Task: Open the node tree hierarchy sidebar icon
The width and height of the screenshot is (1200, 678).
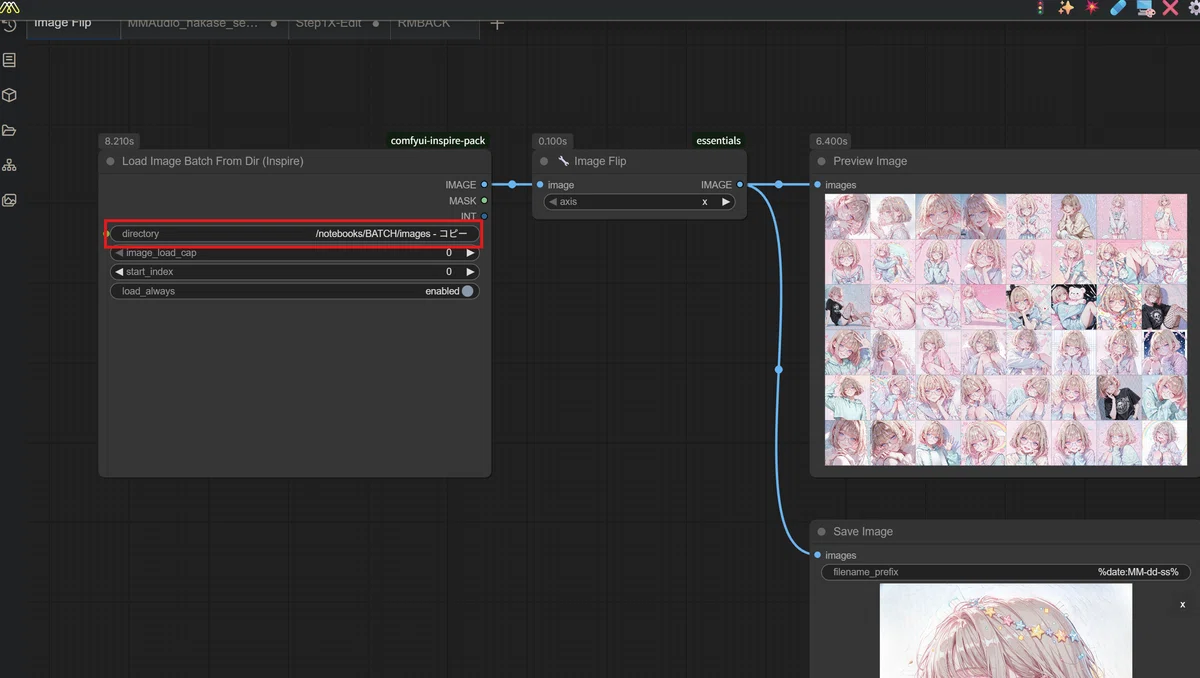Action: pyautogui.click(x=9, y=165)
